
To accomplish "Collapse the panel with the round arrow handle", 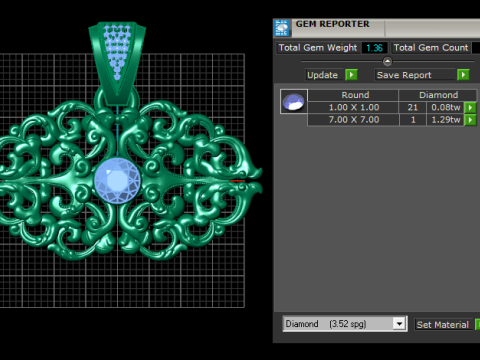I will [387, 62].
